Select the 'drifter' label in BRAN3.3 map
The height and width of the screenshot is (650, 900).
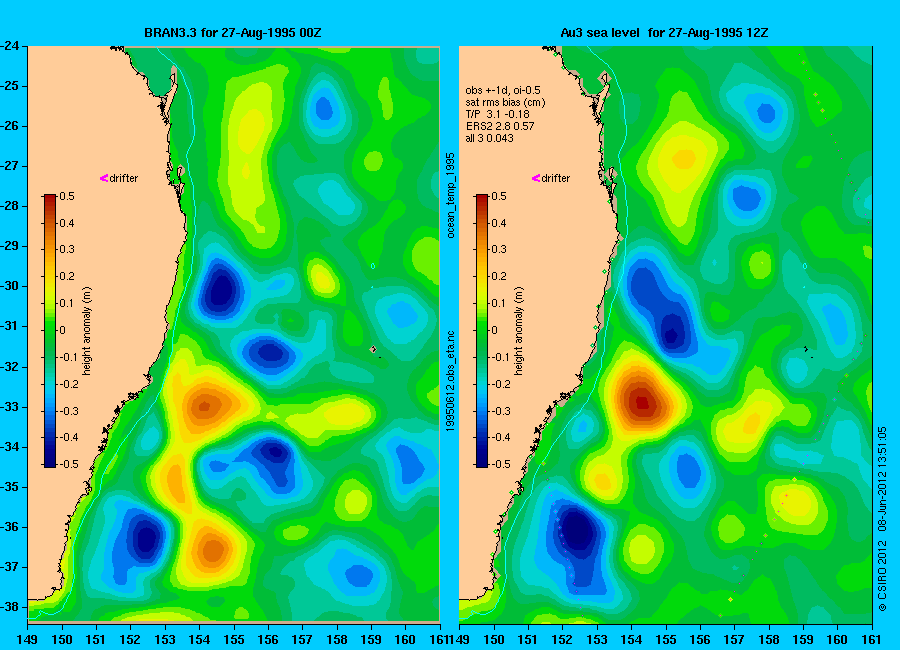pos(124,179)
